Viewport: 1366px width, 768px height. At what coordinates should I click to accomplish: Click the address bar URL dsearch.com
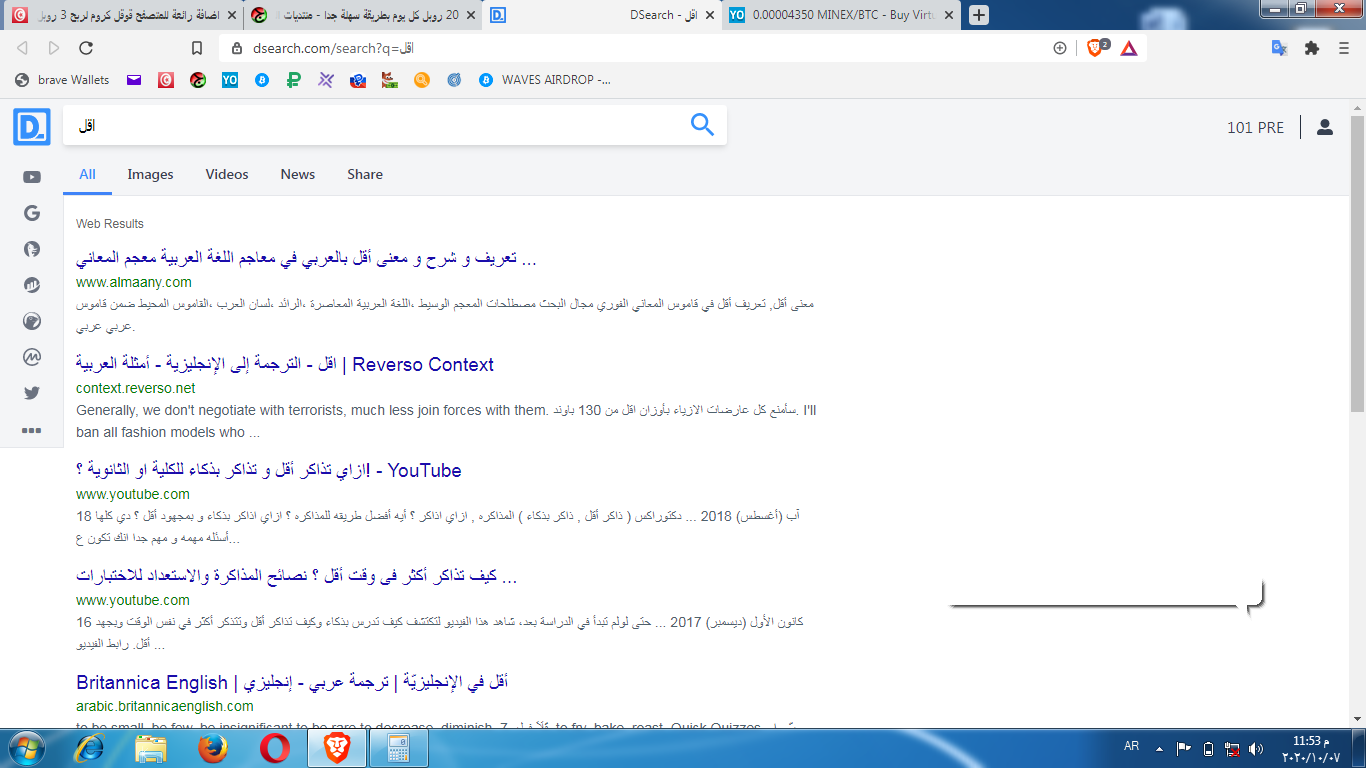(333, 48)
